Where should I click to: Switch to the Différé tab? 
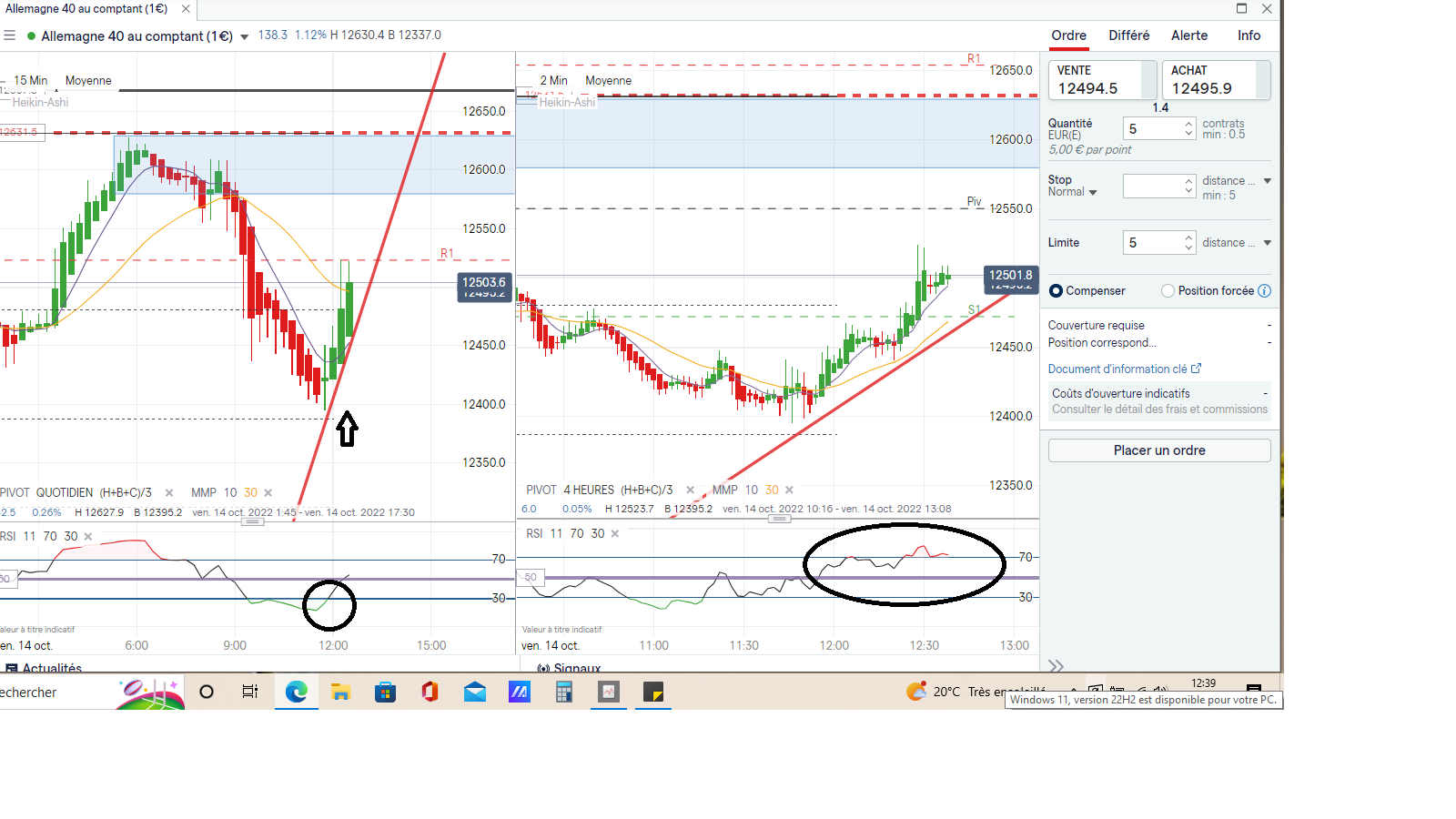pos(1128,35)
